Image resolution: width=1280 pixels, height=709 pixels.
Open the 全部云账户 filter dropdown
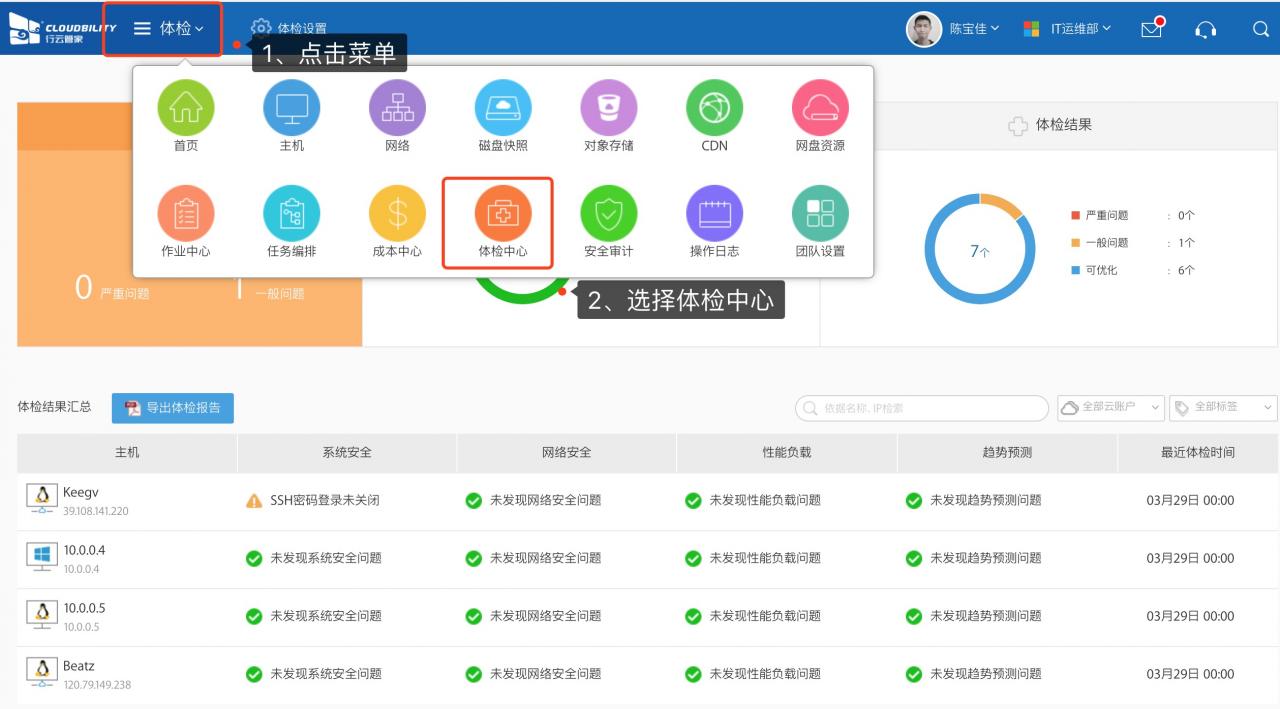coord(1110,408)
